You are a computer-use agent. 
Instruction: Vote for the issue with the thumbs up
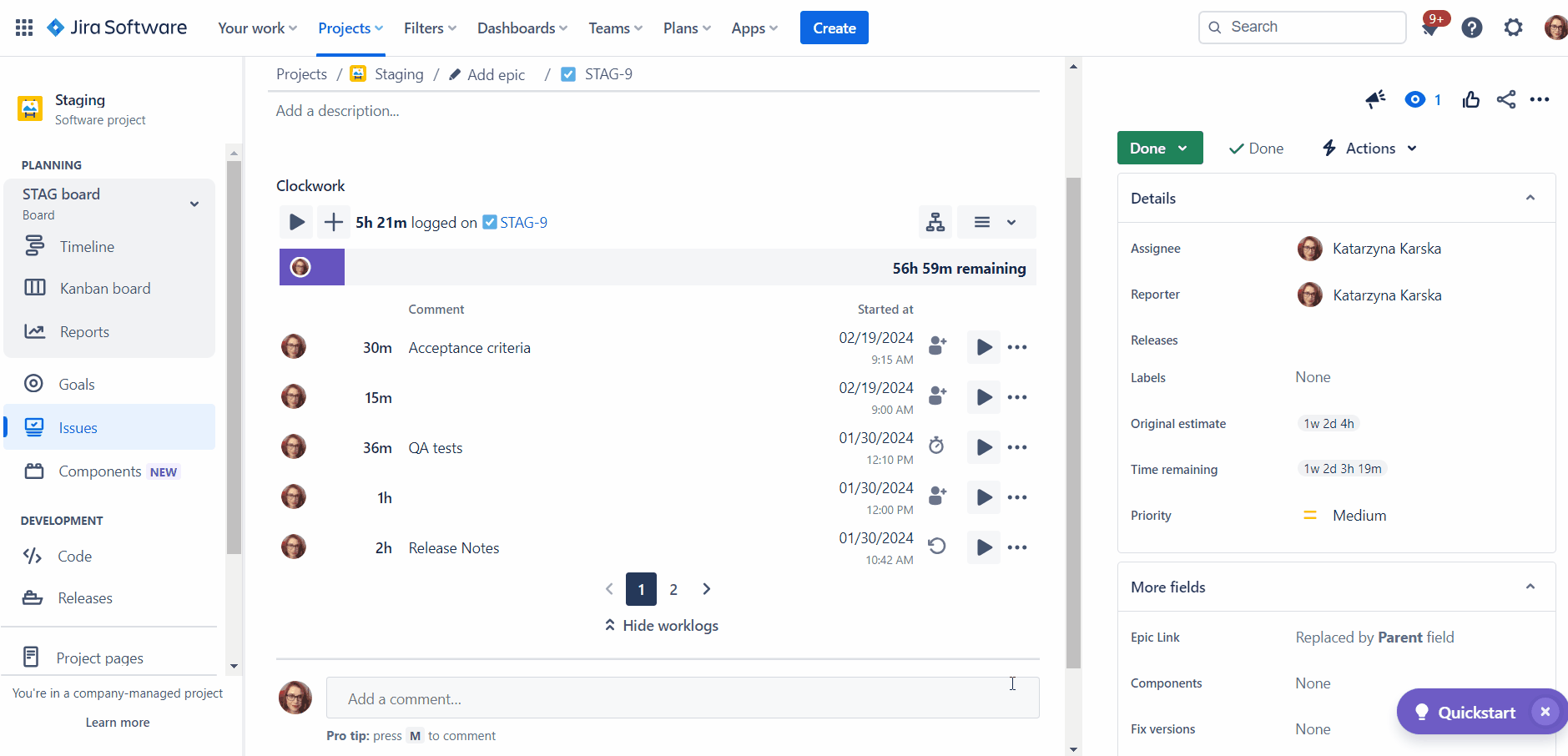(x=1470, y=99)
